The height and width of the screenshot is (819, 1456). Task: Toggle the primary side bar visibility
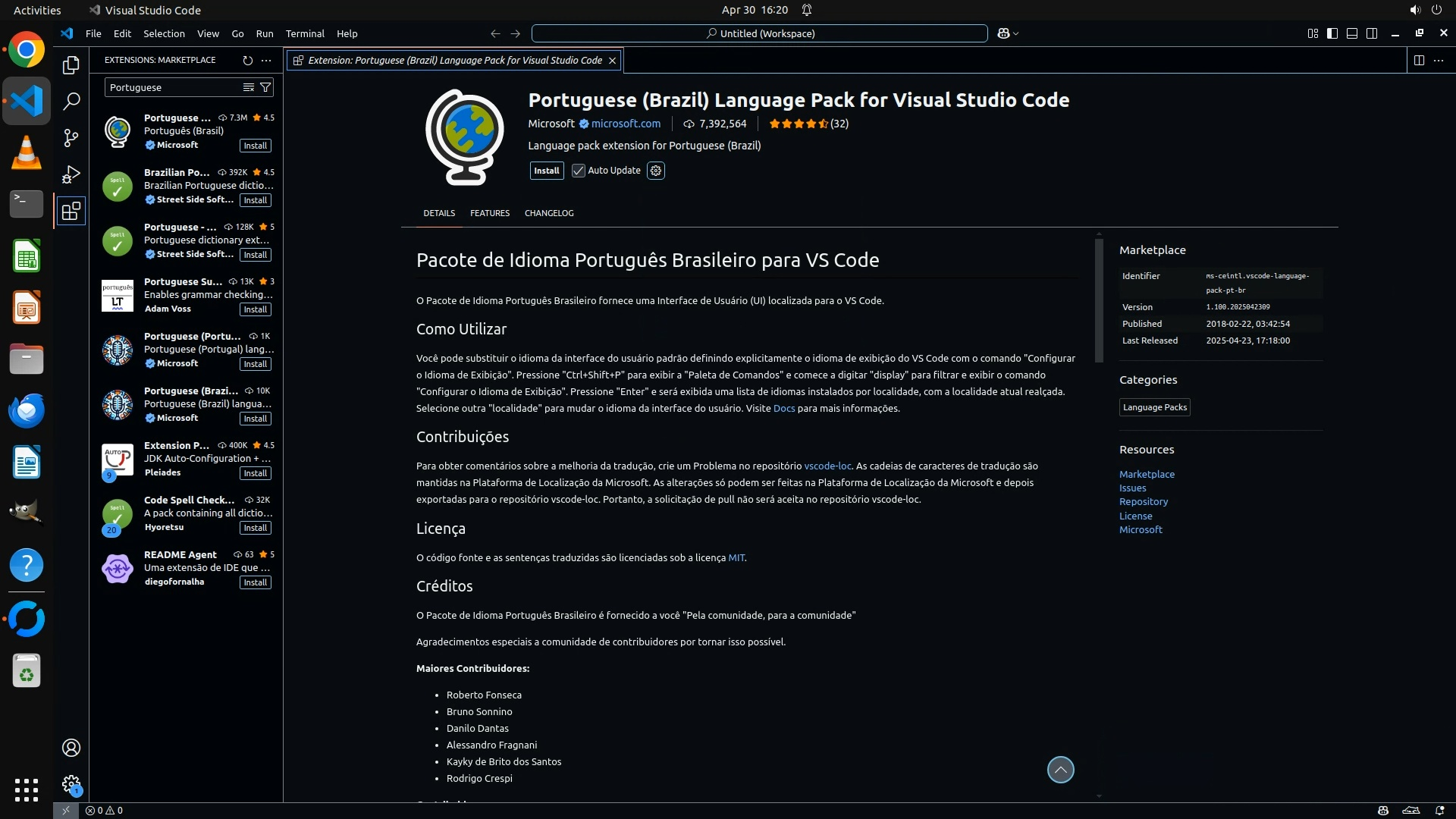(x=1332, y=33)
